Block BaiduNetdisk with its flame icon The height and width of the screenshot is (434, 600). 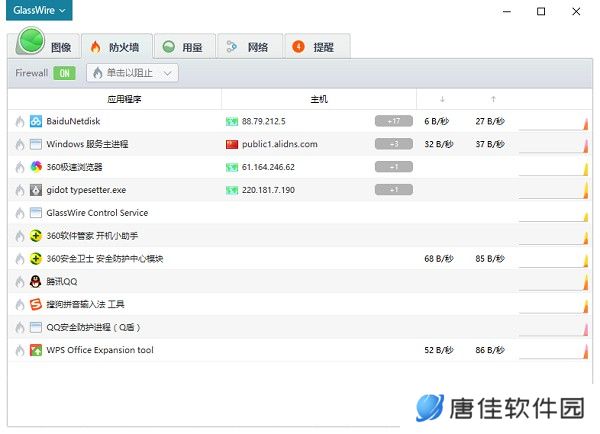click(x=20, y=121)
